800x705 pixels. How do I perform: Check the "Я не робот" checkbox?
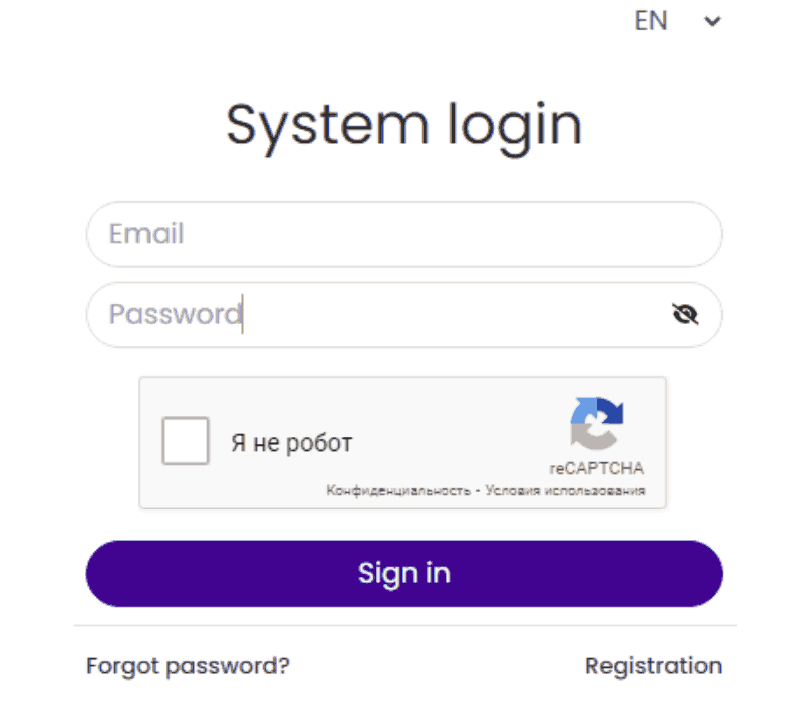(186, 441)
